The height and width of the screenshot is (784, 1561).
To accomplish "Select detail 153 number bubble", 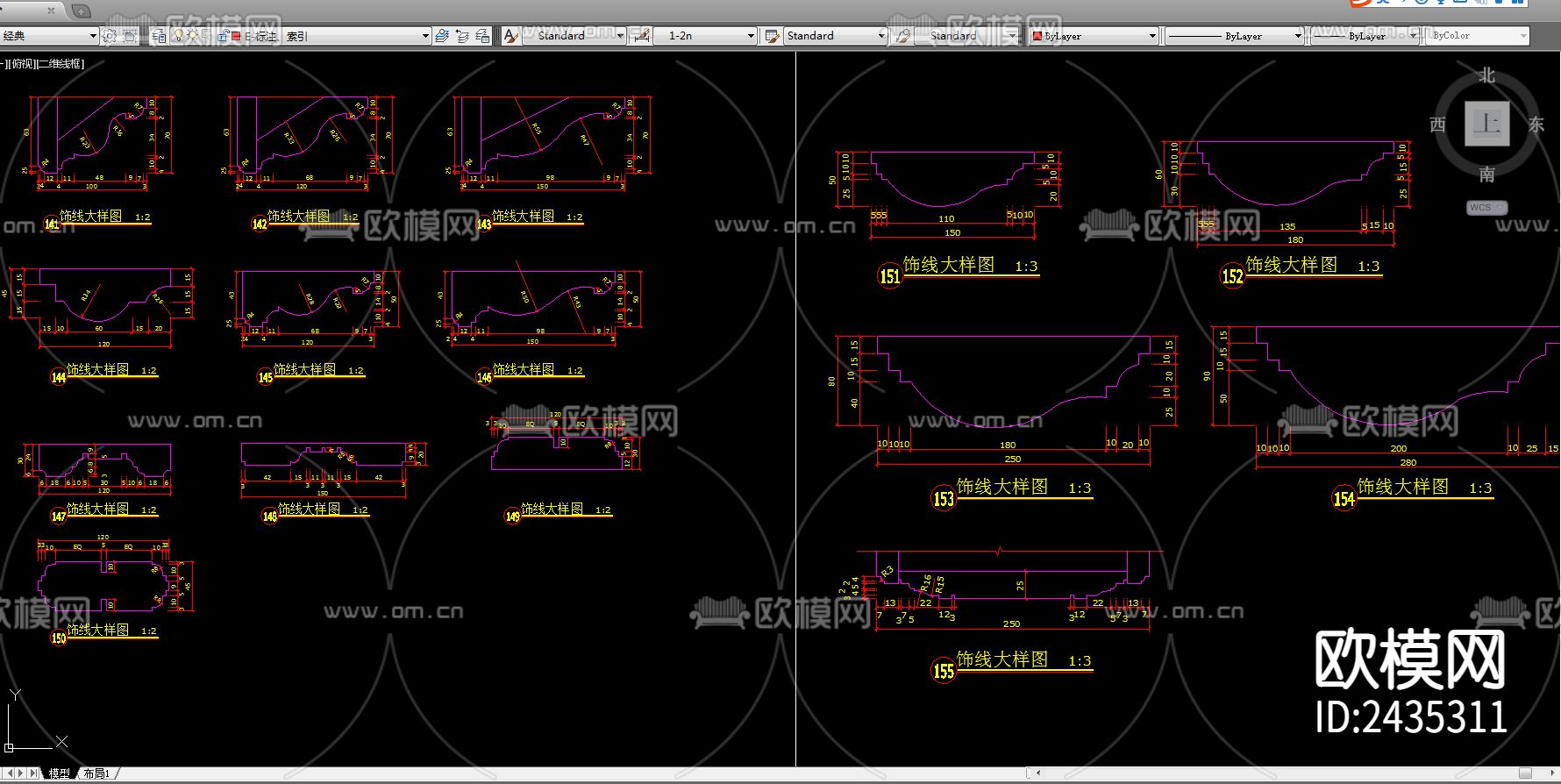I will [x=943, y=498].
